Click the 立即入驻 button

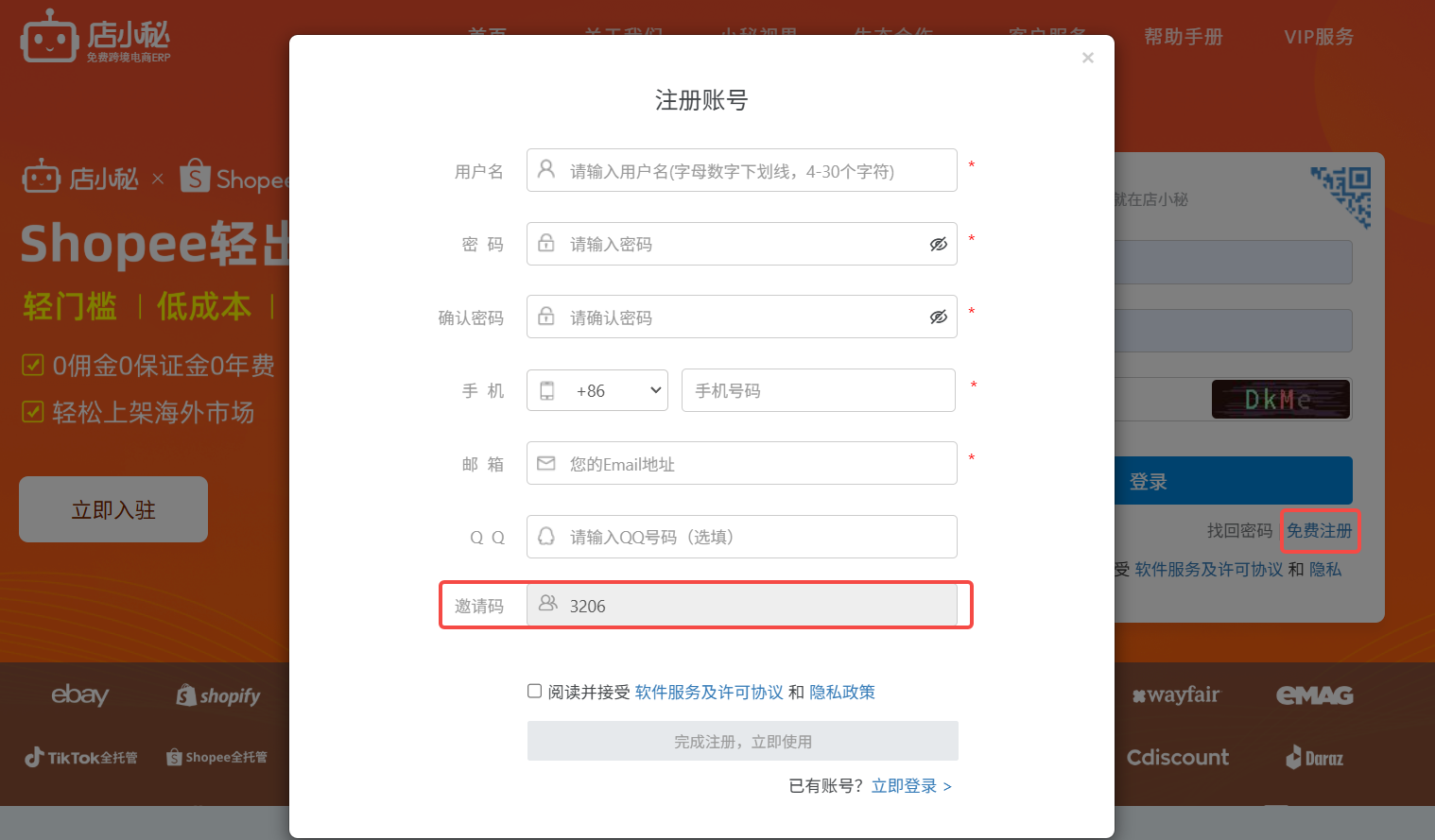[x=112, y=509]
